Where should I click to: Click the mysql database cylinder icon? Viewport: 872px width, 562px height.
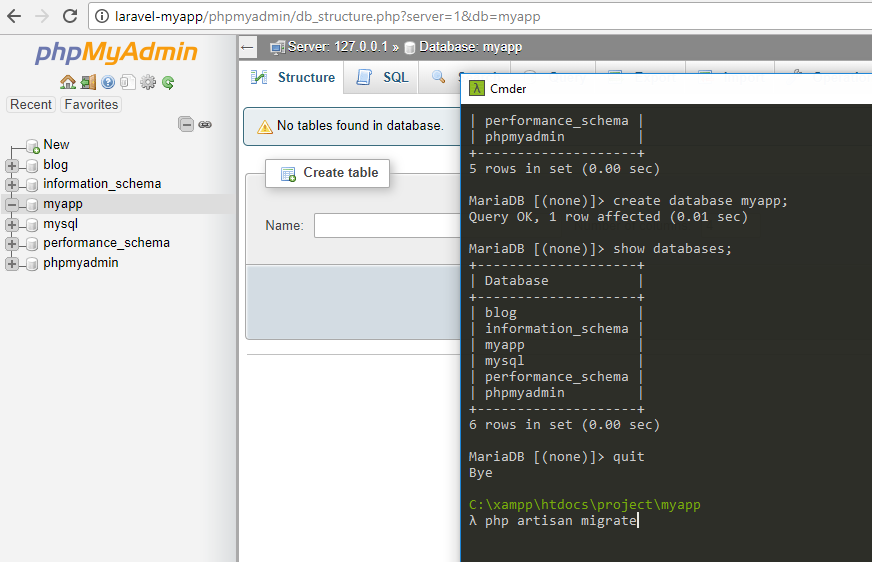32,225
